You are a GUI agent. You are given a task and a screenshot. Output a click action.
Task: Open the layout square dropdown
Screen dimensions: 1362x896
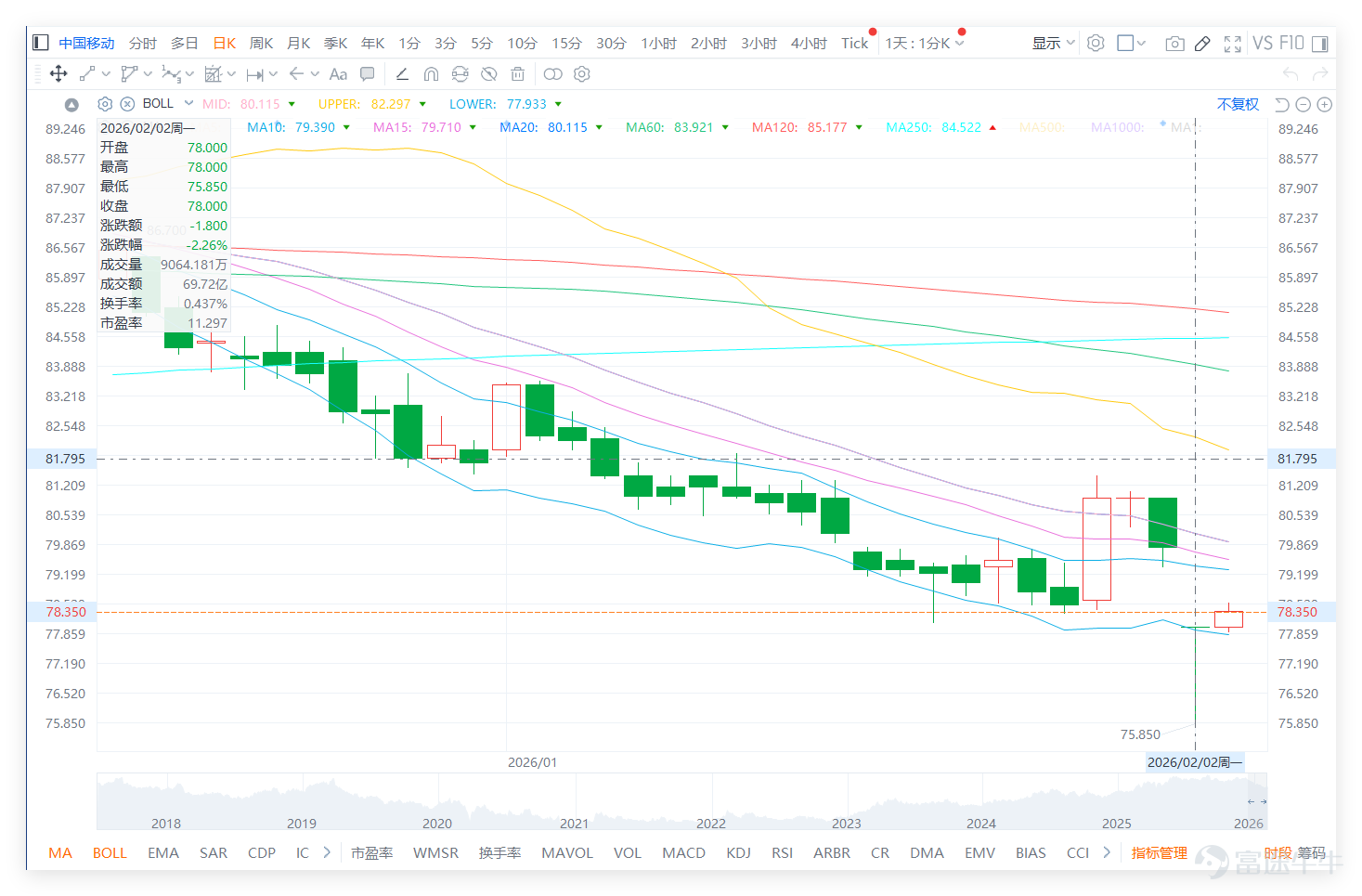1131,43
